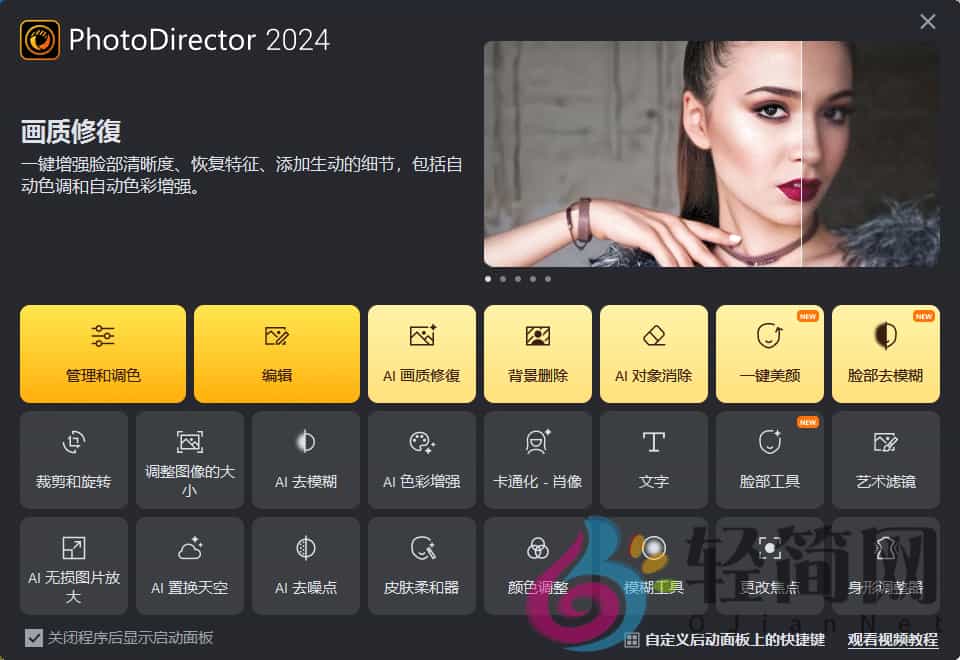Launch AI 置换天空

click(190, 566)
